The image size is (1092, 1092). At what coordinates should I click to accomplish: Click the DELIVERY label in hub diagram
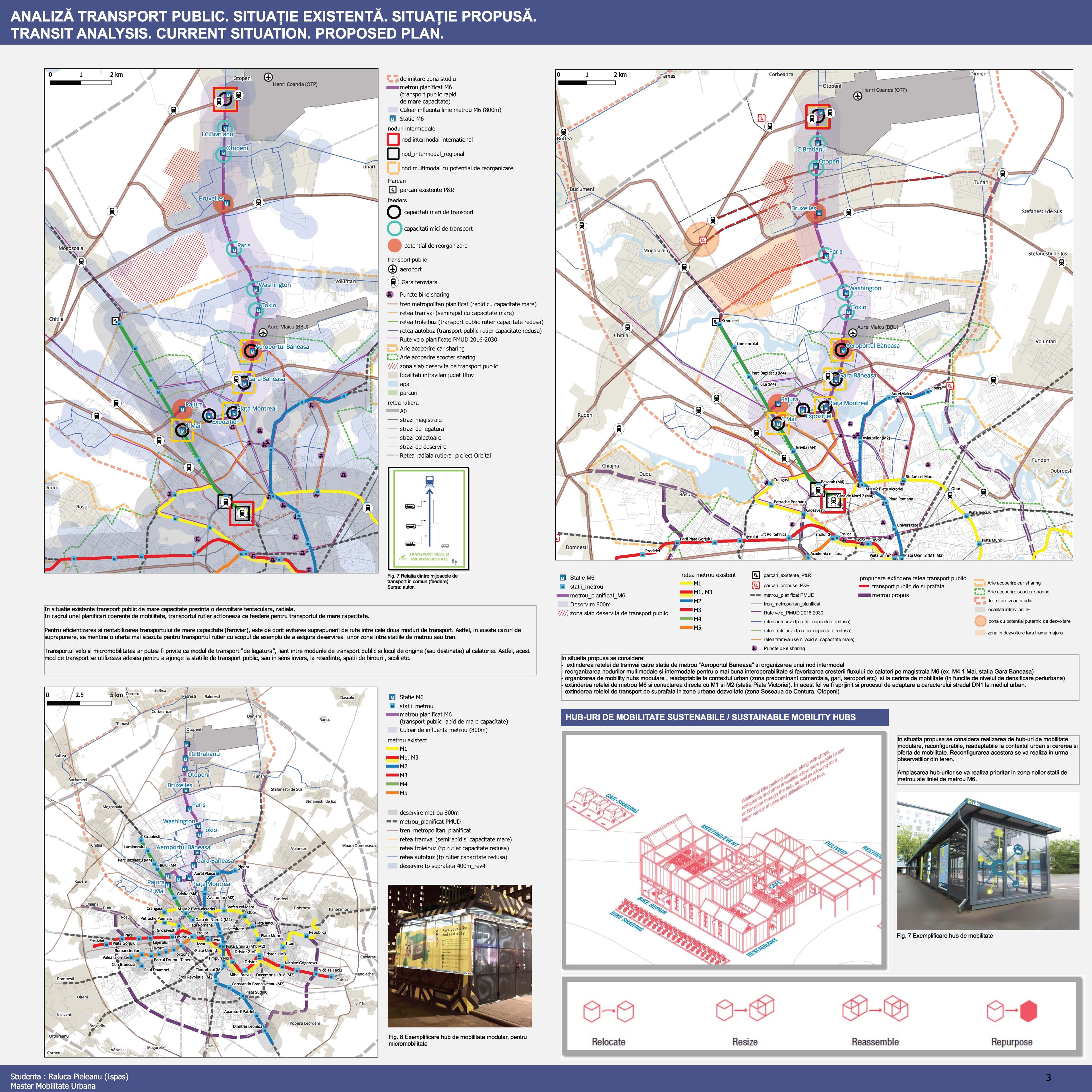tap(837, 848)
